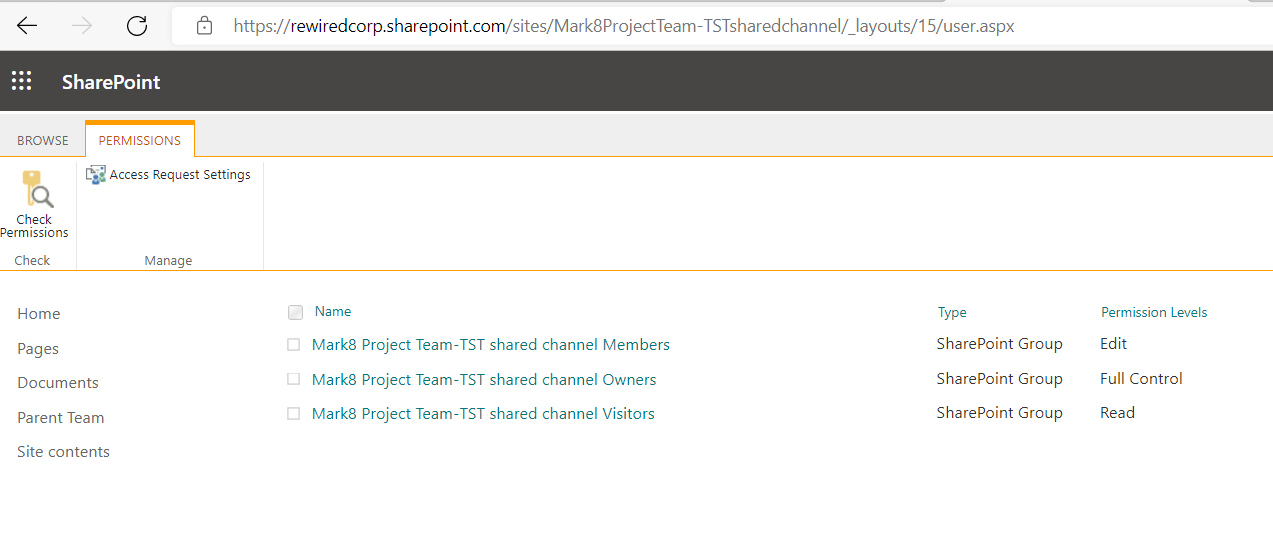Select the shared channel Owners row checkbox
1273x537 pixels.
coord(294,380)
